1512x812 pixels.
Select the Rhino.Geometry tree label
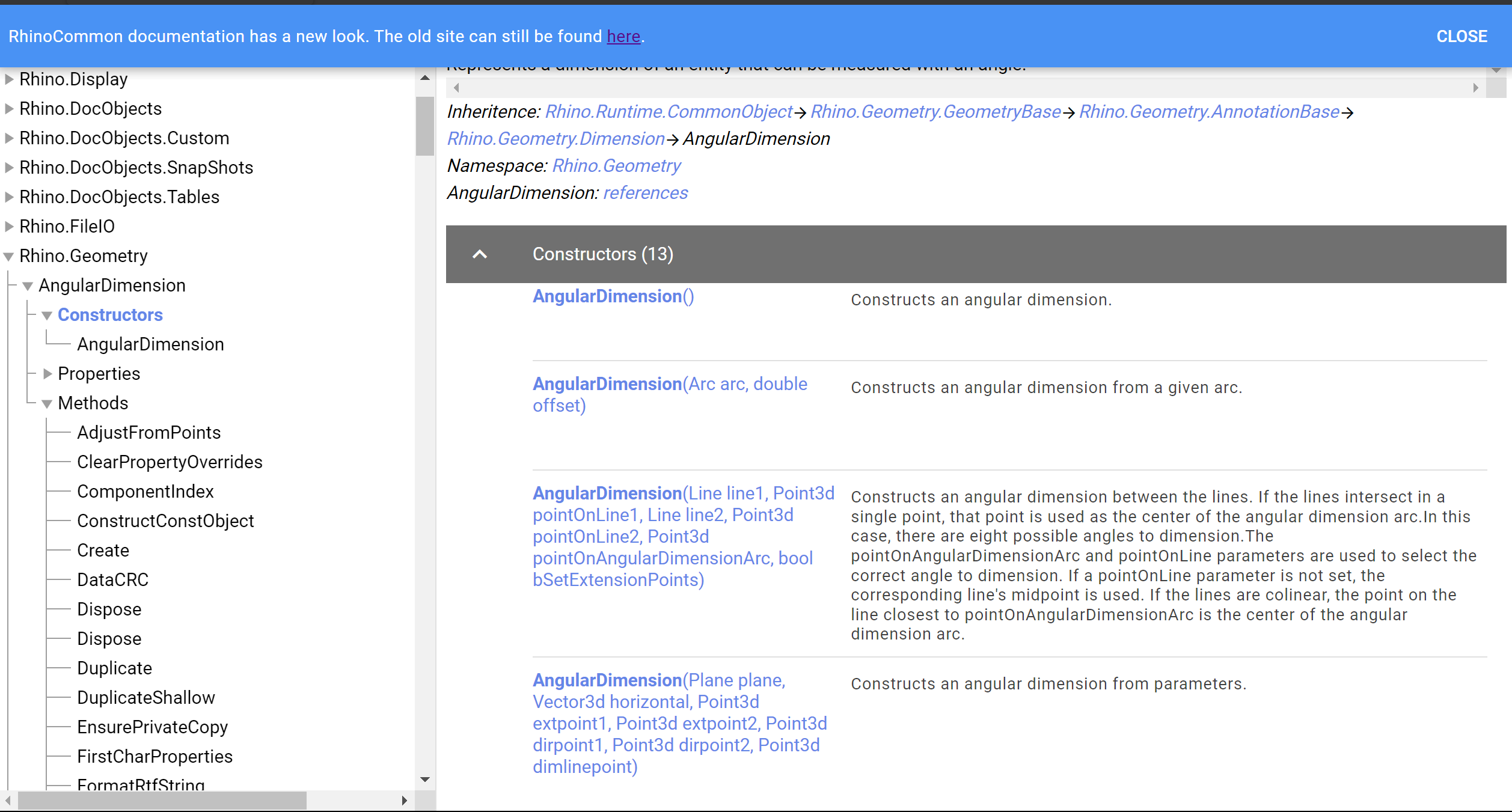pyautogui.click(x=83, y=256)
